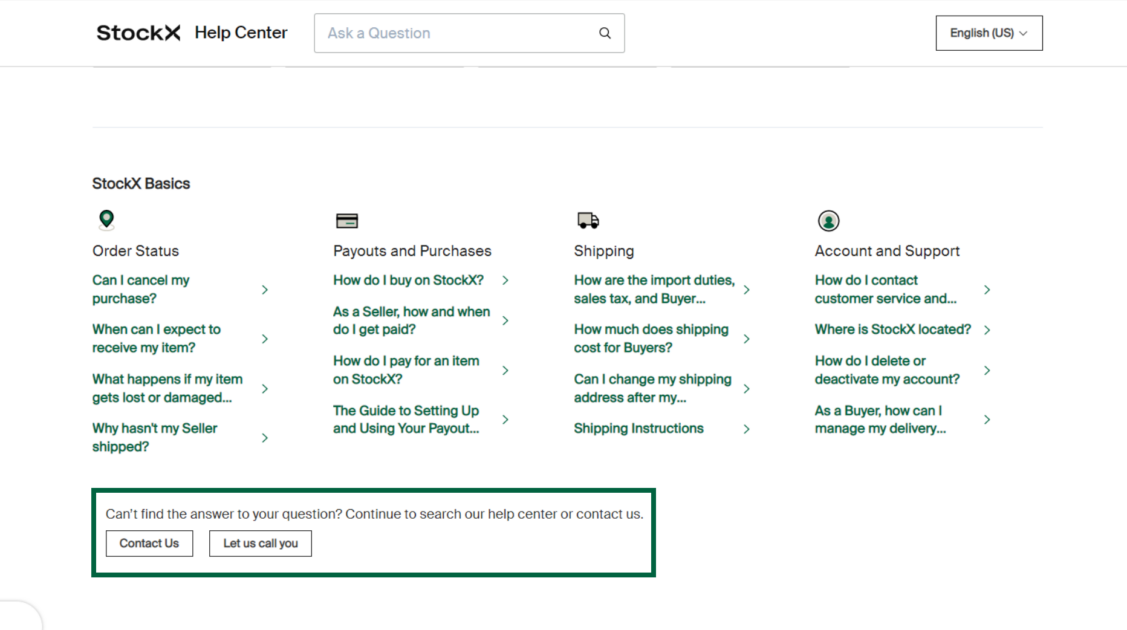Click the Account and Support person icon
The height and width of the screenshot is (630, 1127).
[x=828, y=221]
